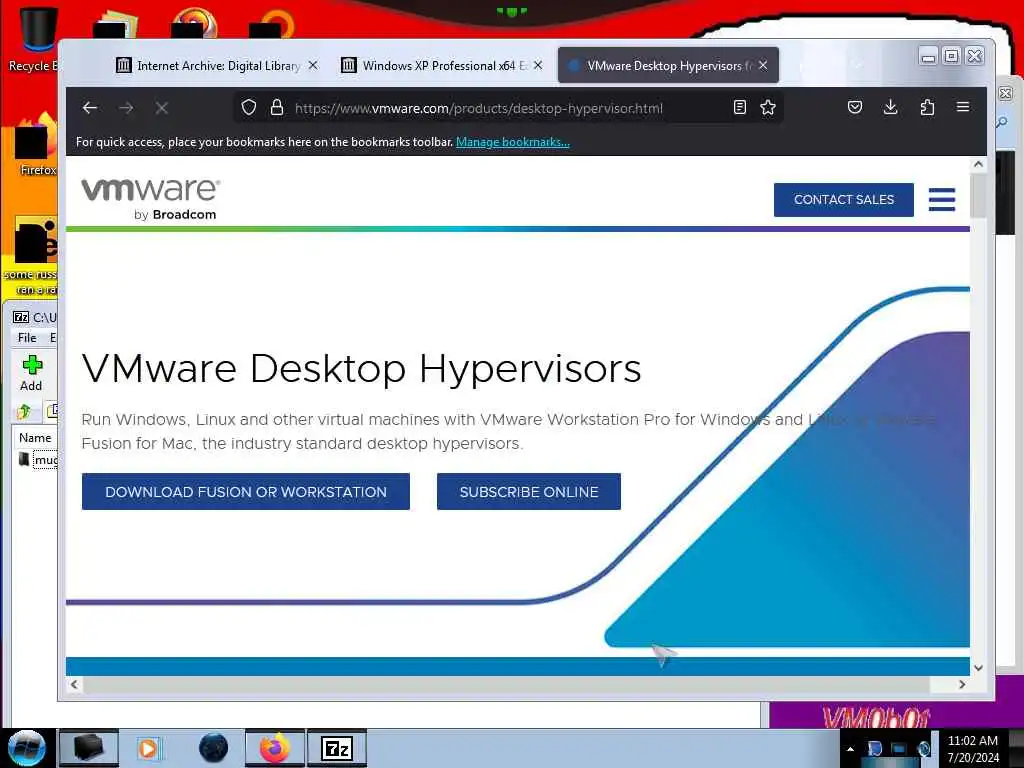Toggle reader view icon in address bar
The height and width of the screenshot is (768, 1024).
[x=739, y=108]
